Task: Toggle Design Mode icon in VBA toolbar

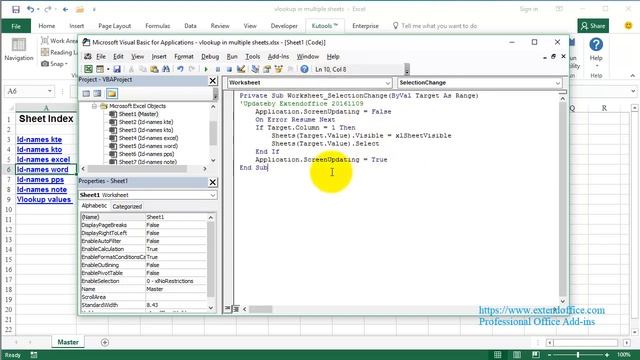Action: pos(241,69)
